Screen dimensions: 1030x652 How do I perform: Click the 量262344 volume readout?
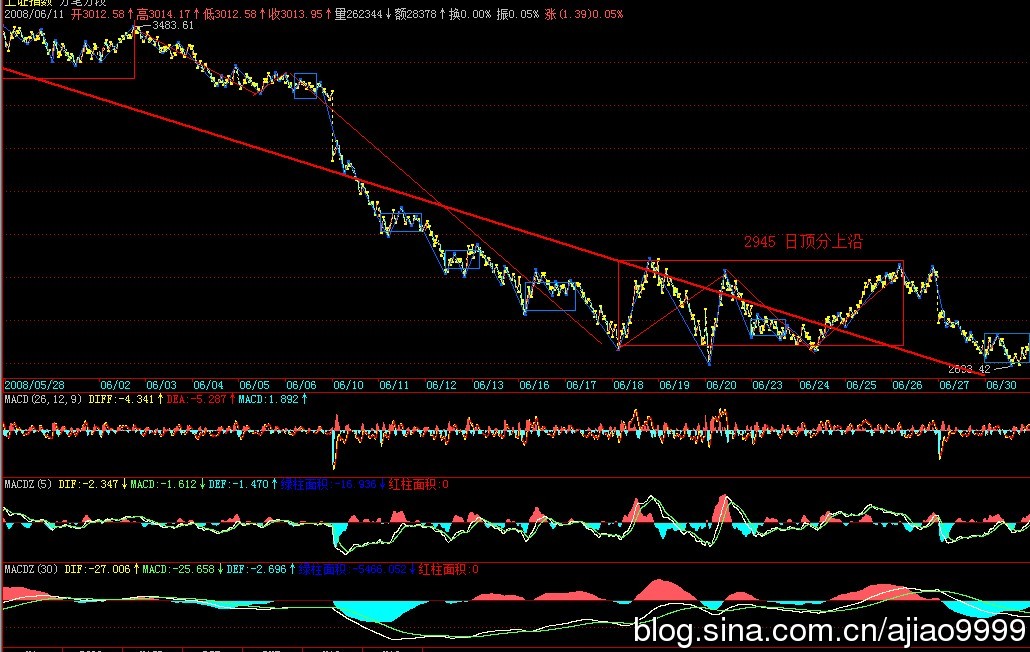coord(361,15)
